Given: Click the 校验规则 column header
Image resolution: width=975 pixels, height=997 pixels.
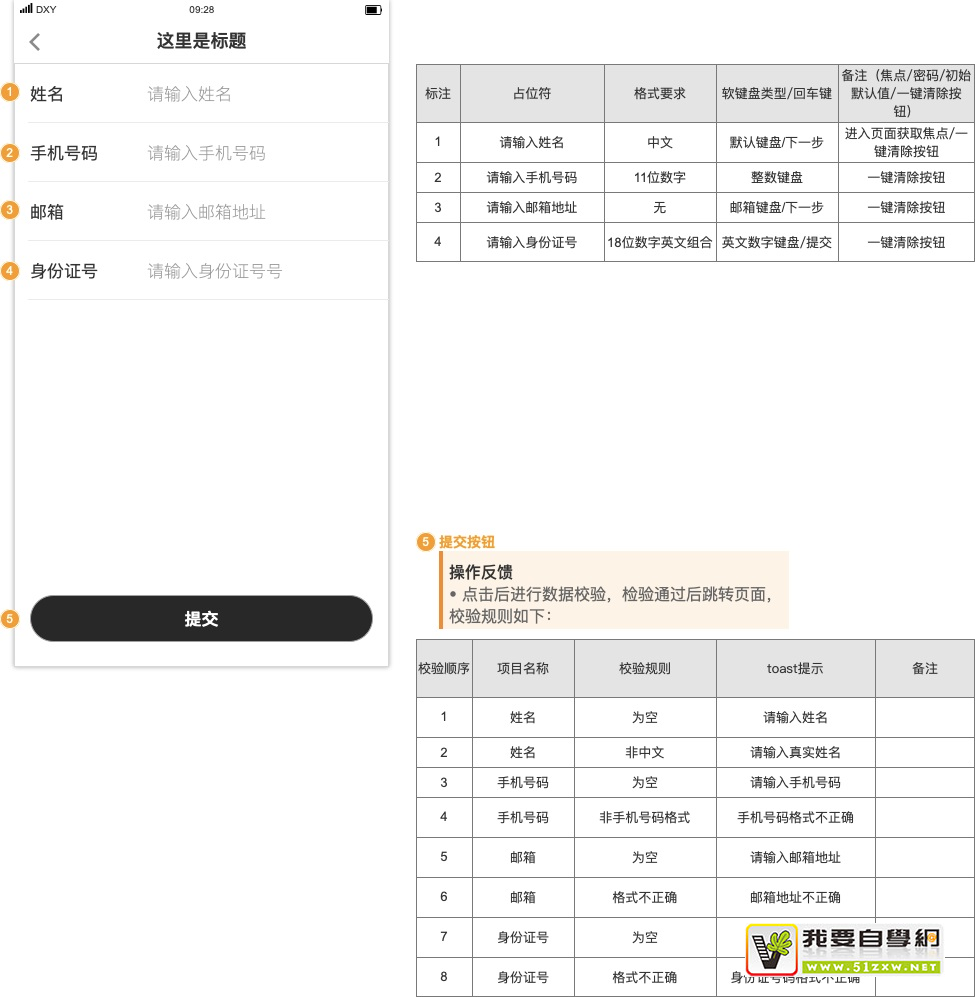Looking at the screenshot, I should pyautogui.click(x=645, y=668).
